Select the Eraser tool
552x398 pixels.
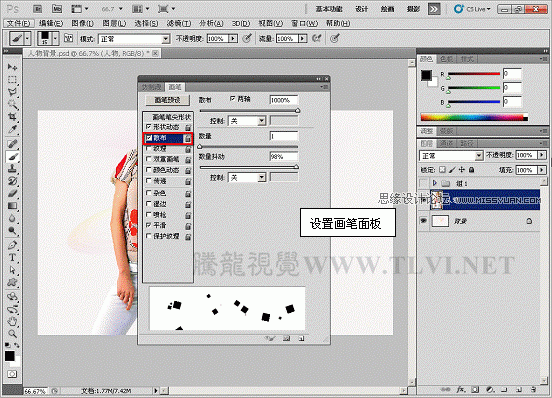pyautogui.click(x=12, y=194)
